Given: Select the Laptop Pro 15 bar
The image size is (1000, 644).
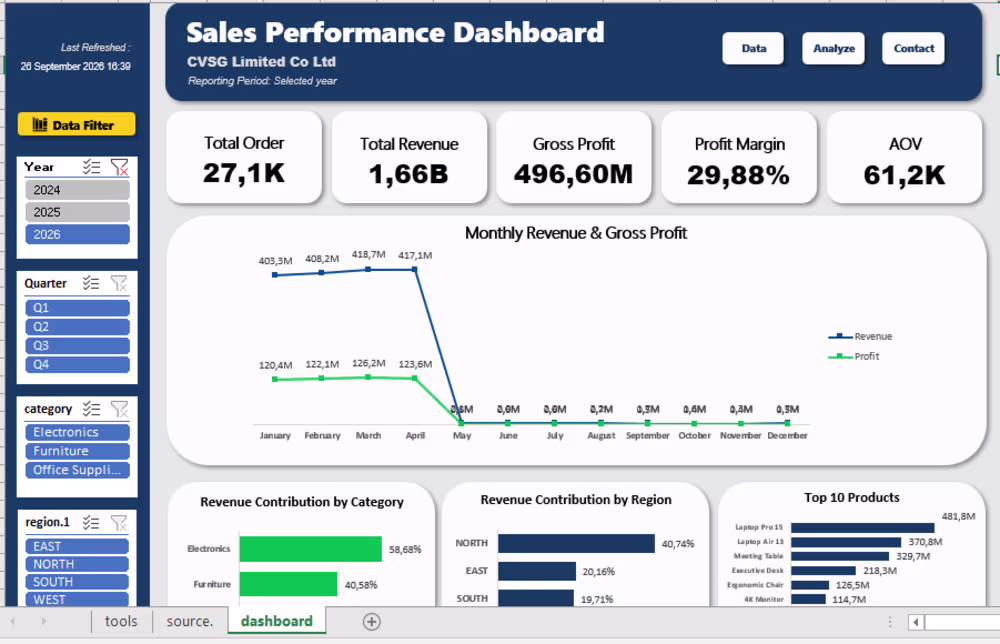Looking at the screenshot, I should [x=862, y=528].
